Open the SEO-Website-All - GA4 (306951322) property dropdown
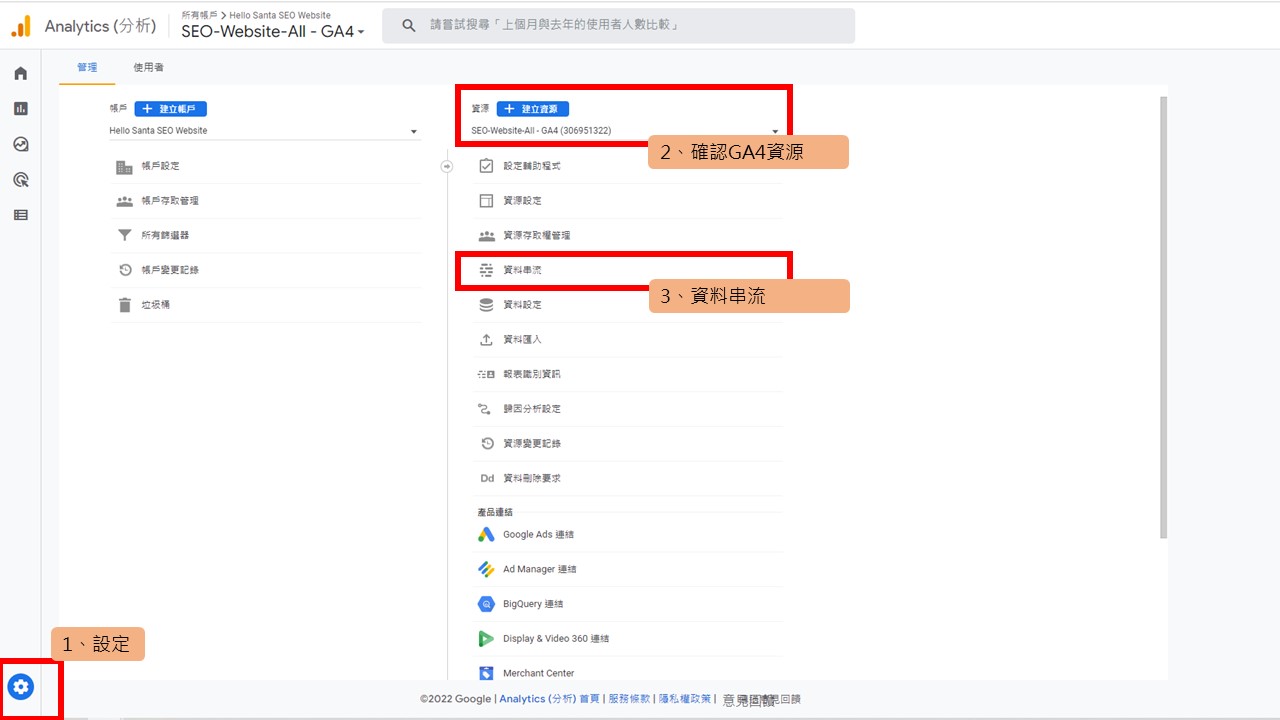 coord(625,131)
